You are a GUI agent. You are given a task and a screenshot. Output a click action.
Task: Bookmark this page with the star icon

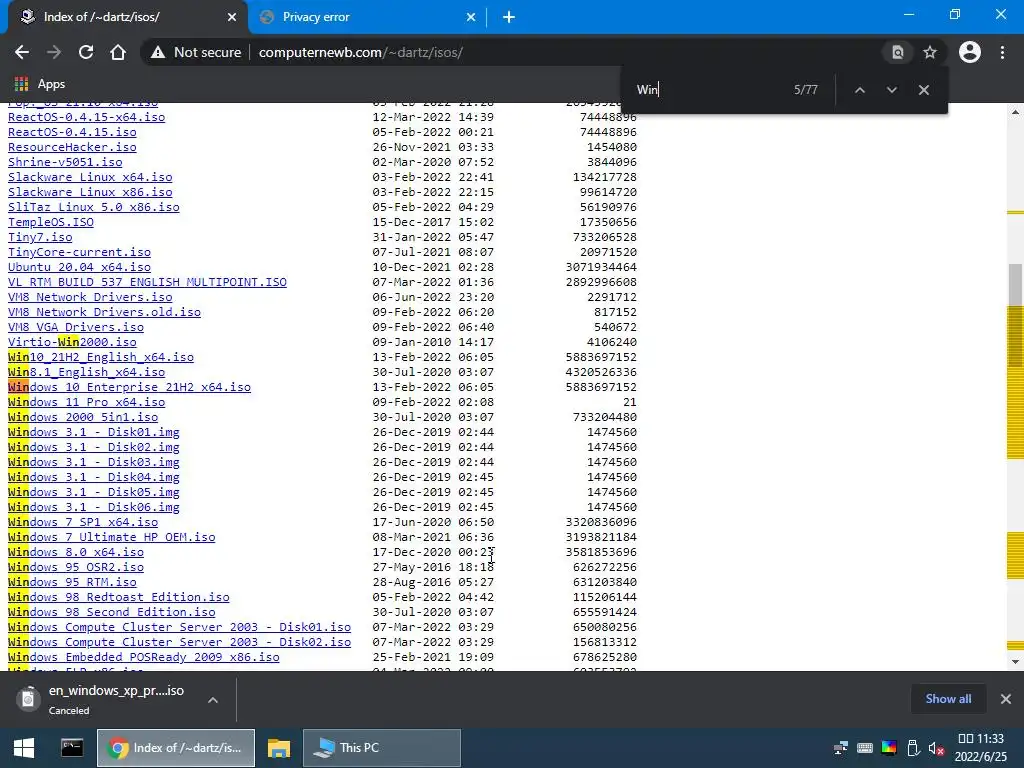pos(930,52)
